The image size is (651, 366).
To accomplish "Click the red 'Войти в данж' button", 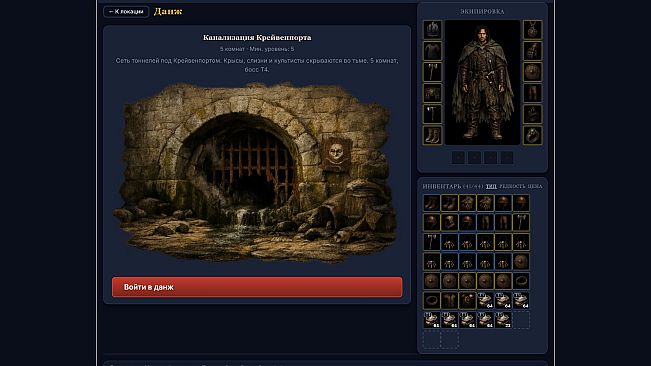I will pos(257,287).
